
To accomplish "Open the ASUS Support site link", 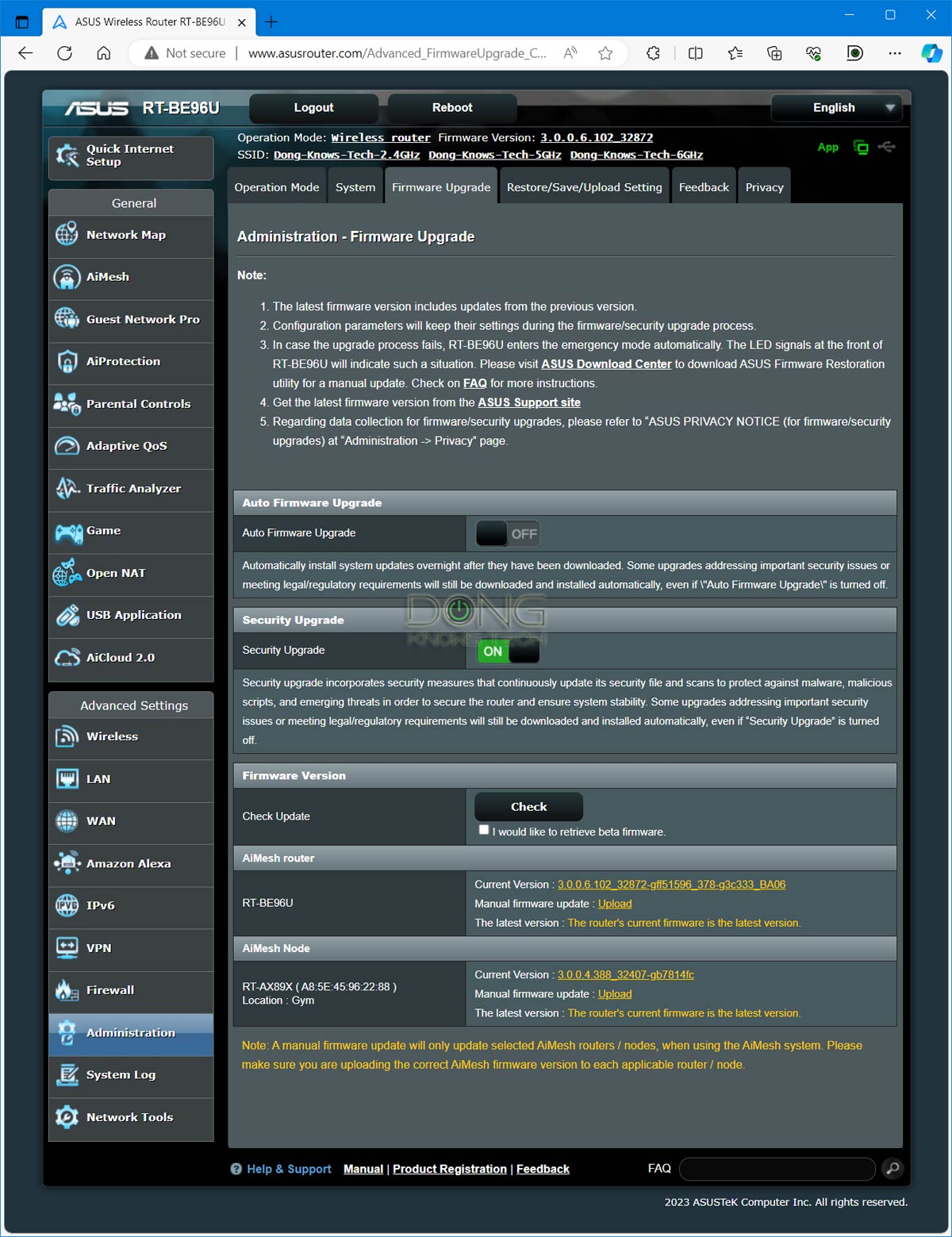I will point(529,402).
